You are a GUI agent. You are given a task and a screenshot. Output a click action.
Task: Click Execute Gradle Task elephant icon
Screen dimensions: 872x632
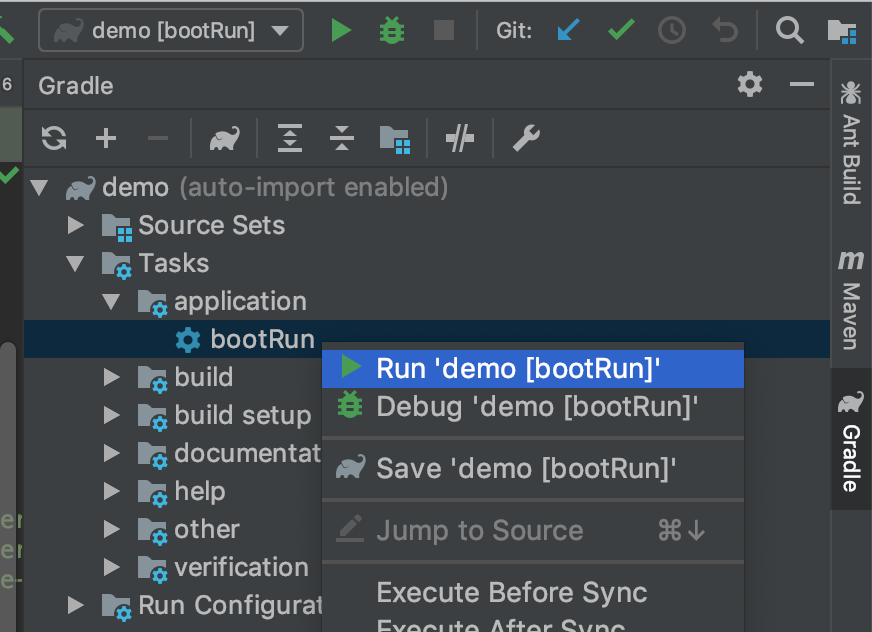click(225, 138)
